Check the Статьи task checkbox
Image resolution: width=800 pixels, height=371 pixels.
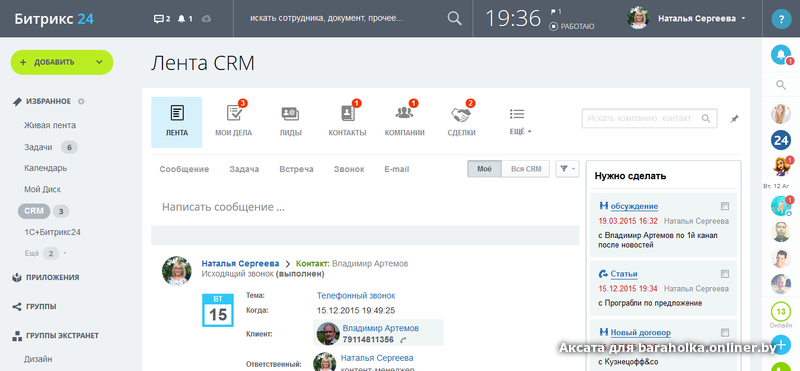click(725, 274)
